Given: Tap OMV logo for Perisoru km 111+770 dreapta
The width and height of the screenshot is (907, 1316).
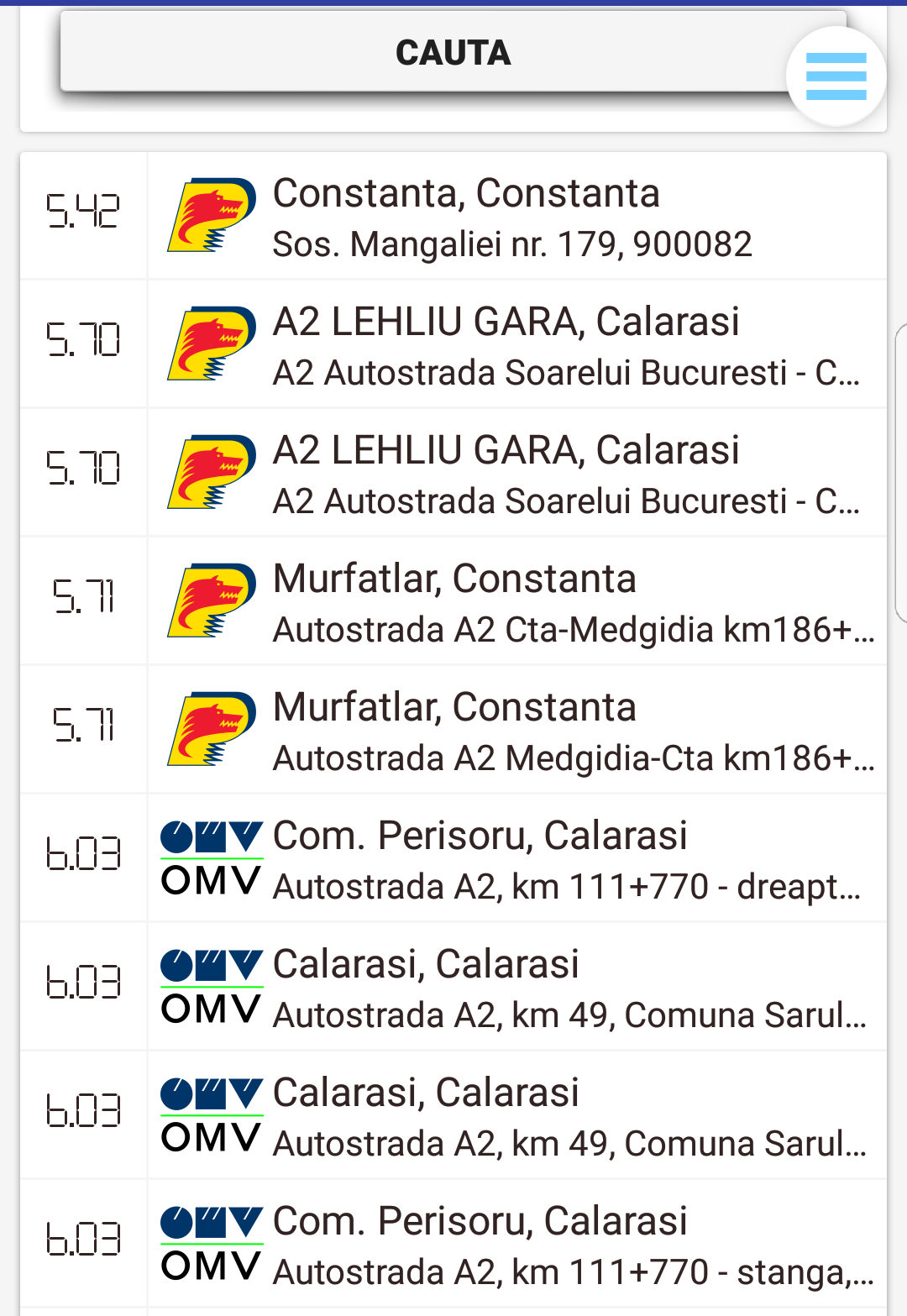Looking at the screenshot, I should [x=212, y=857].
